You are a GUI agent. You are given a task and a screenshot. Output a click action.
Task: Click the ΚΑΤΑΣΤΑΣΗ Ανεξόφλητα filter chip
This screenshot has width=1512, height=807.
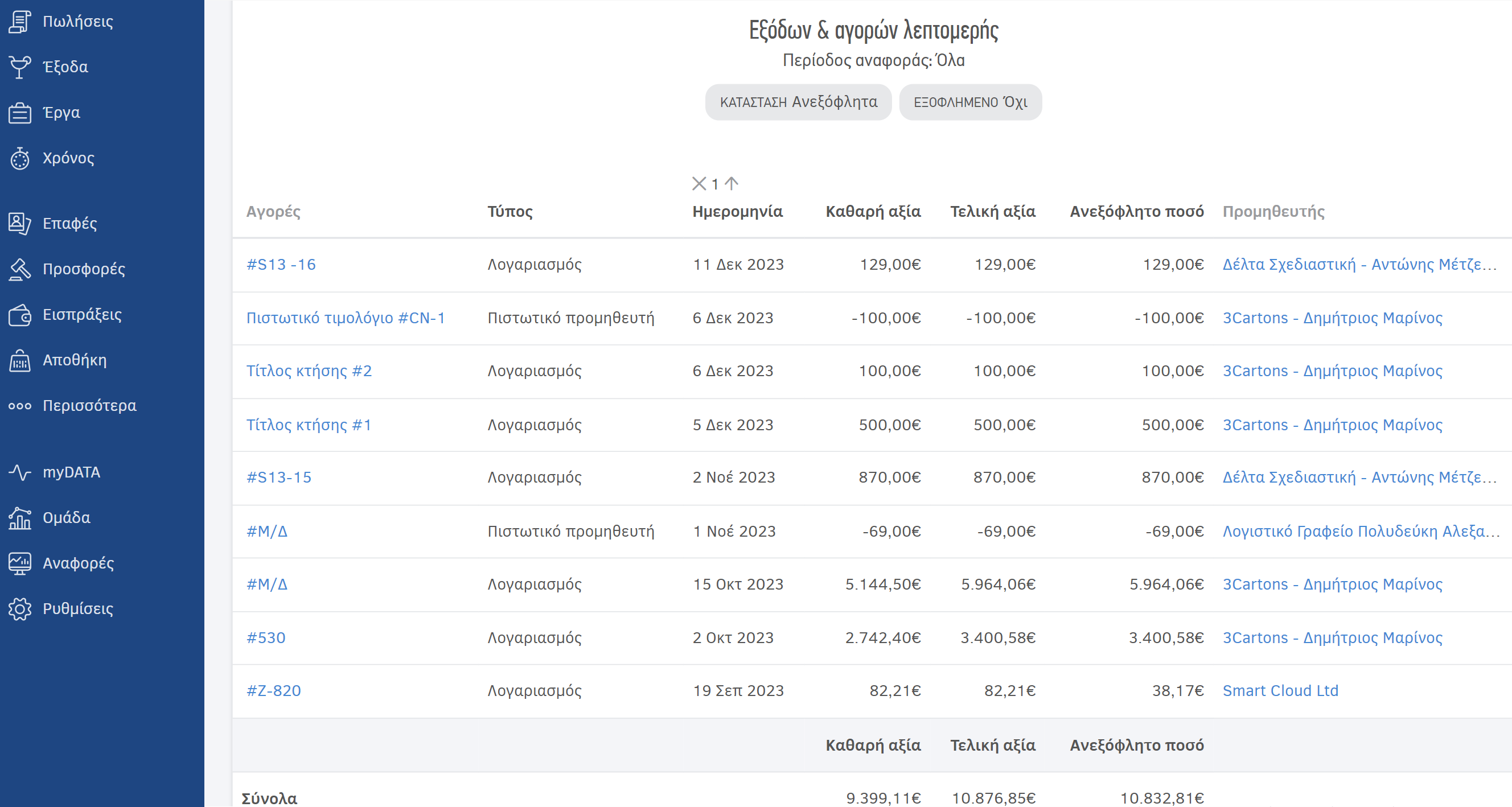[x=798, y=102]
